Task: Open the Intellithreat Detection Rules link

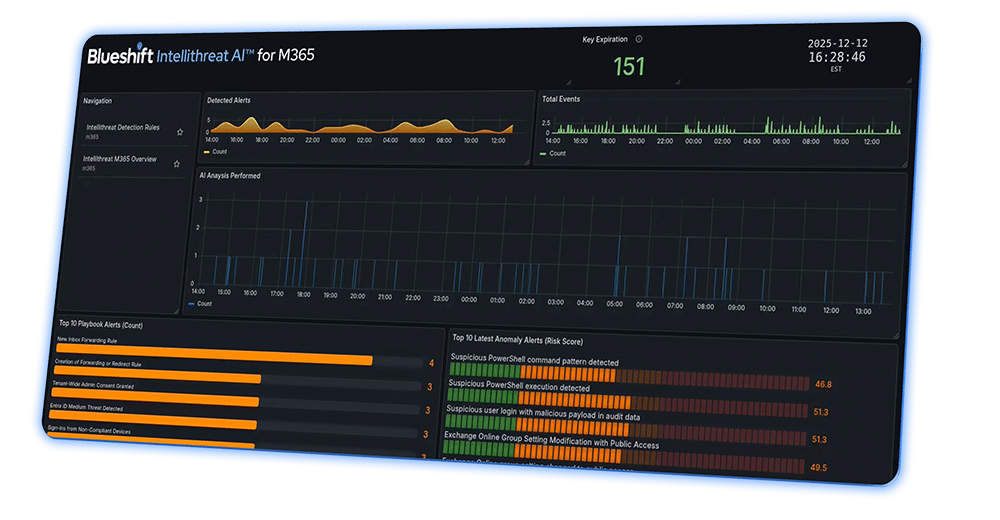Action: (122, 128)
